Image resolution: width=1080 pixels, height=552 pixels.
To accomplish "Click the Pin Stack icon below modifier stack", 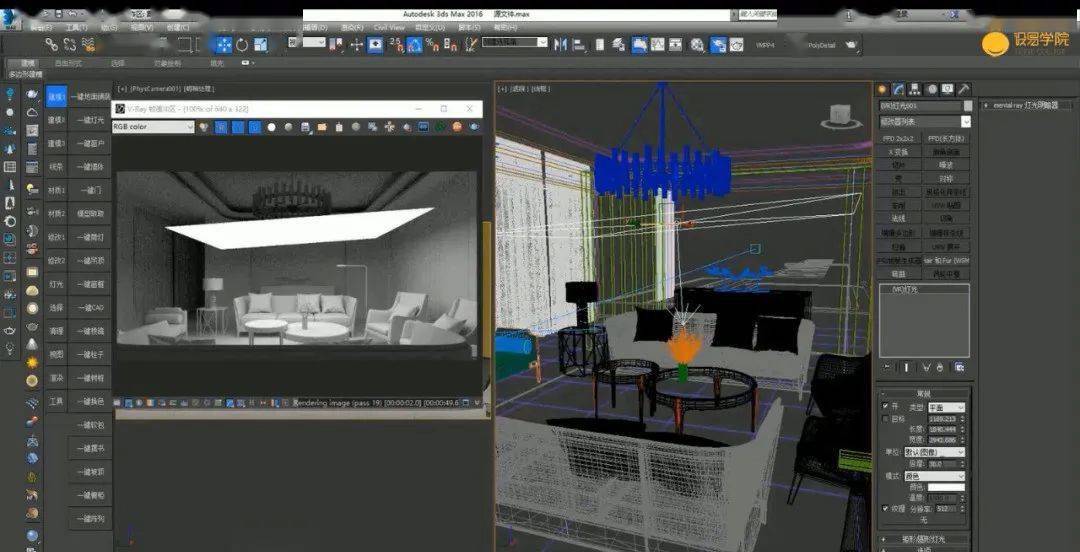I will click(x=886, y=367).
